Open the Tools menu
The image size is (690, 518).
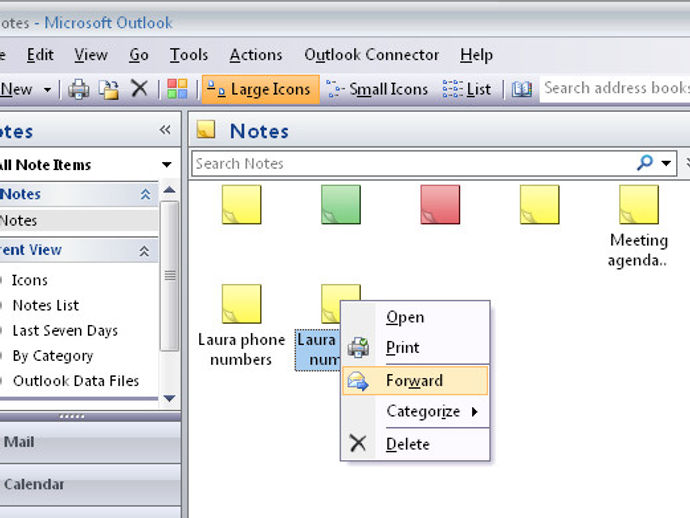[189, 55]
